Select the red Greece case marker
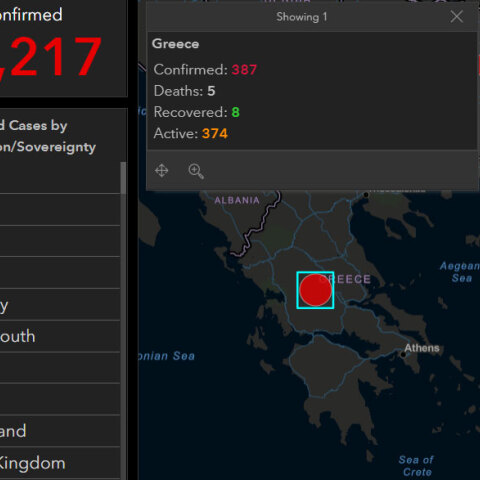 coord(315,290)
